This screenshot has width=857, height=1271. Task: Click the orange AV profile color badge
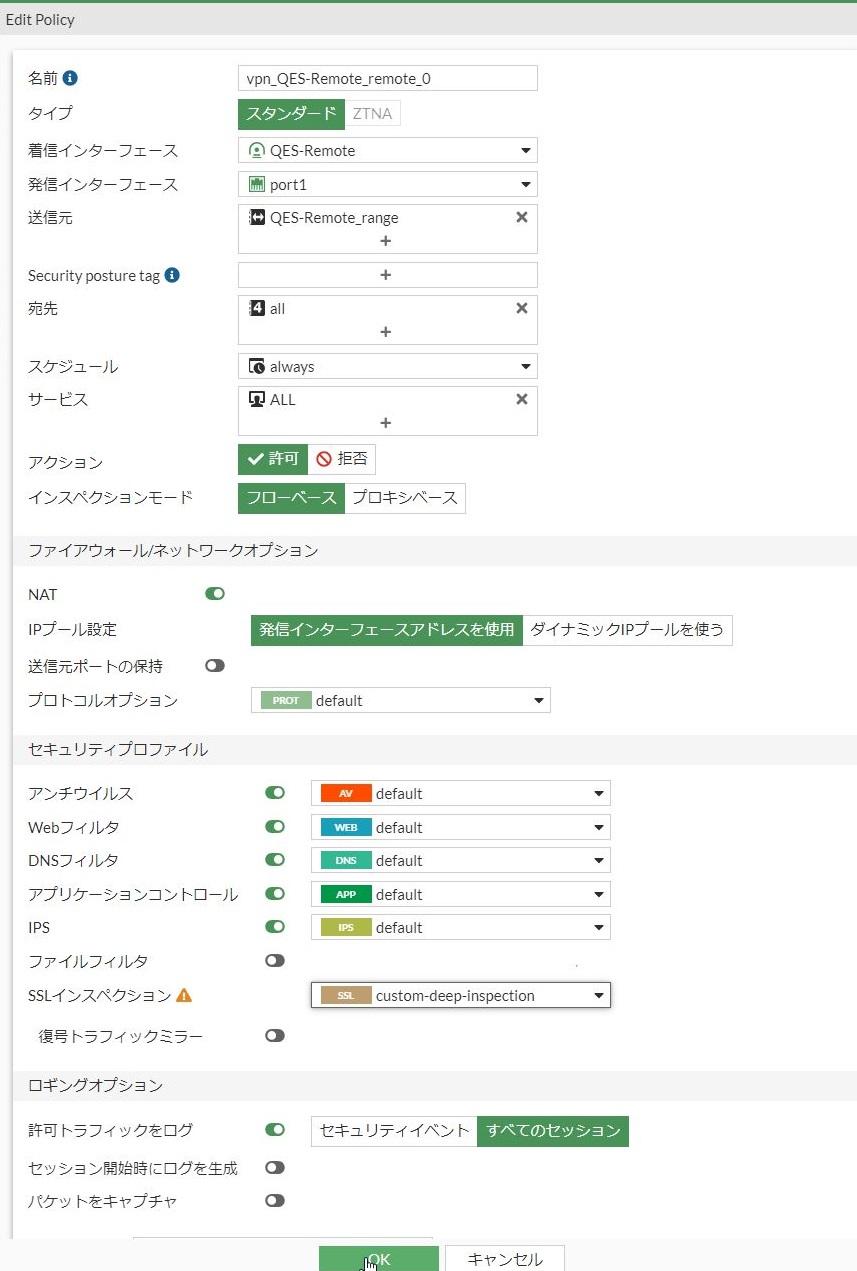pos(345,793)
